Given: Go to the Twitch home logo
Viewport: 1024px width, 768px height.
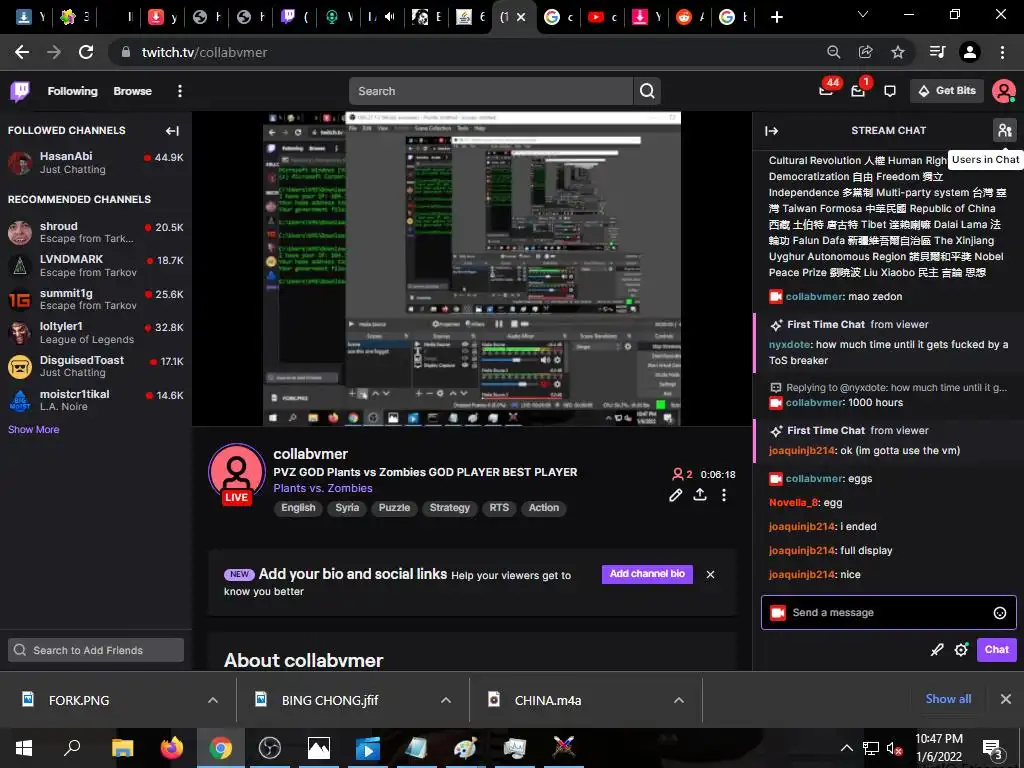Looking at the screenshot, I should [x=20, y=91].
